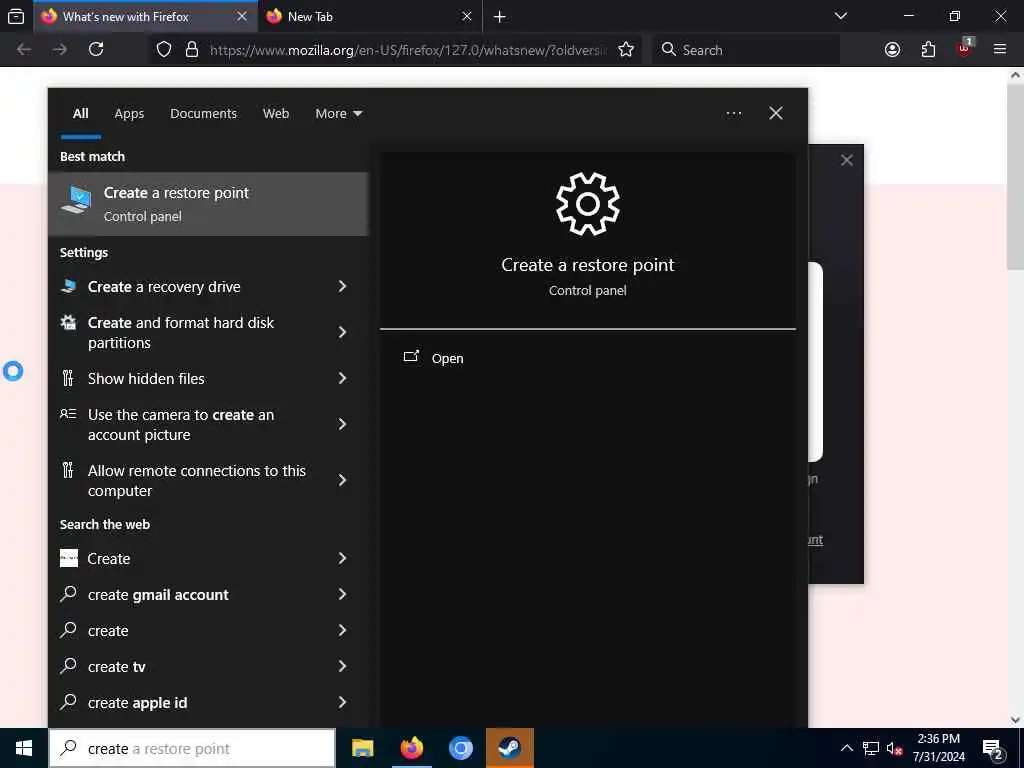The image size is (1024, 768).
Task: Click the Firefox Search field
Action: pos(746,50)
